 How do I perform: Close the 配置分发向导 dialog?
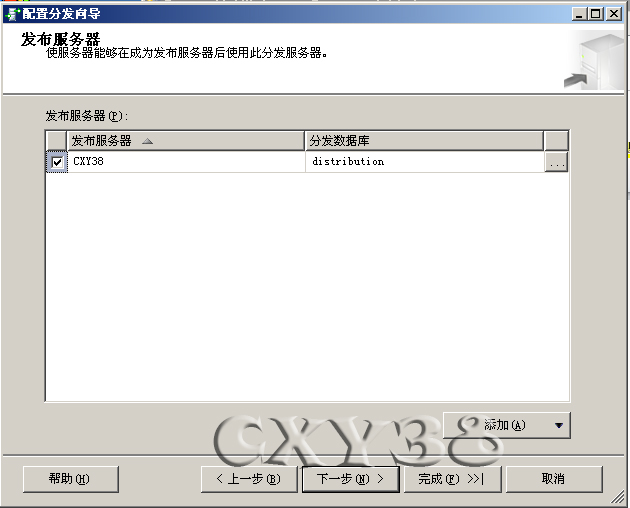click(x=615, y=13)
